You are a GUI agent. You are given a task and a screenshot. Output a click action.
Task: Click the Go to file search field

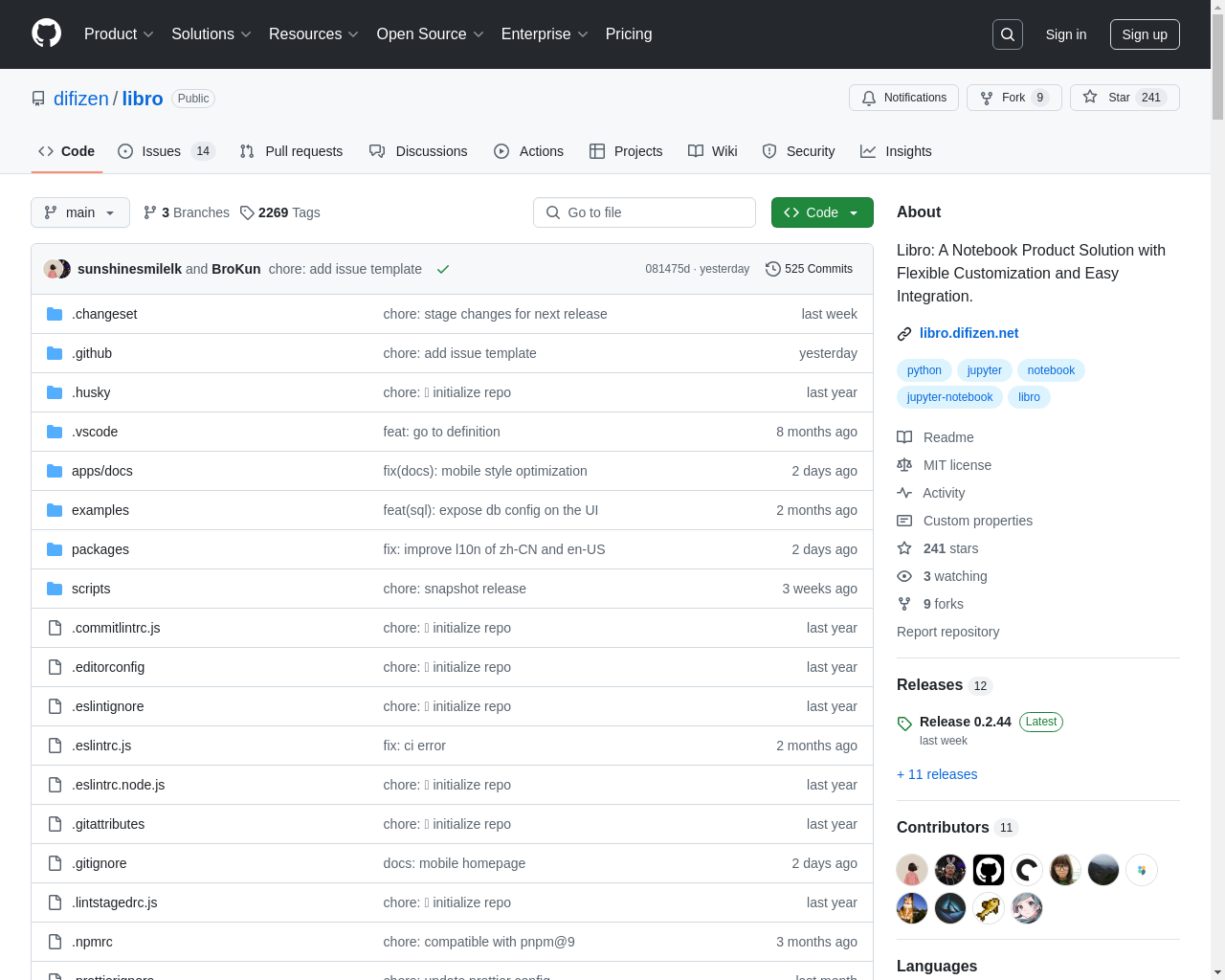644,212
